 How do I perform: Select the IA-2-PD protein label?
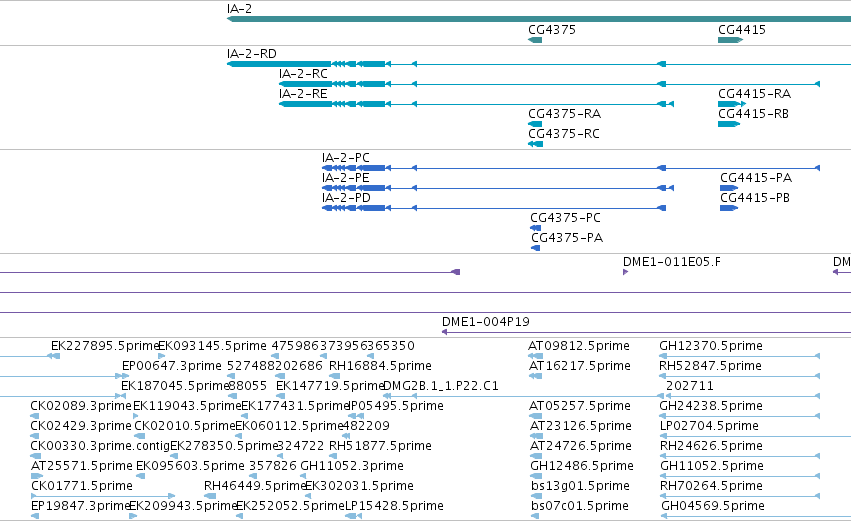[346, 198]
